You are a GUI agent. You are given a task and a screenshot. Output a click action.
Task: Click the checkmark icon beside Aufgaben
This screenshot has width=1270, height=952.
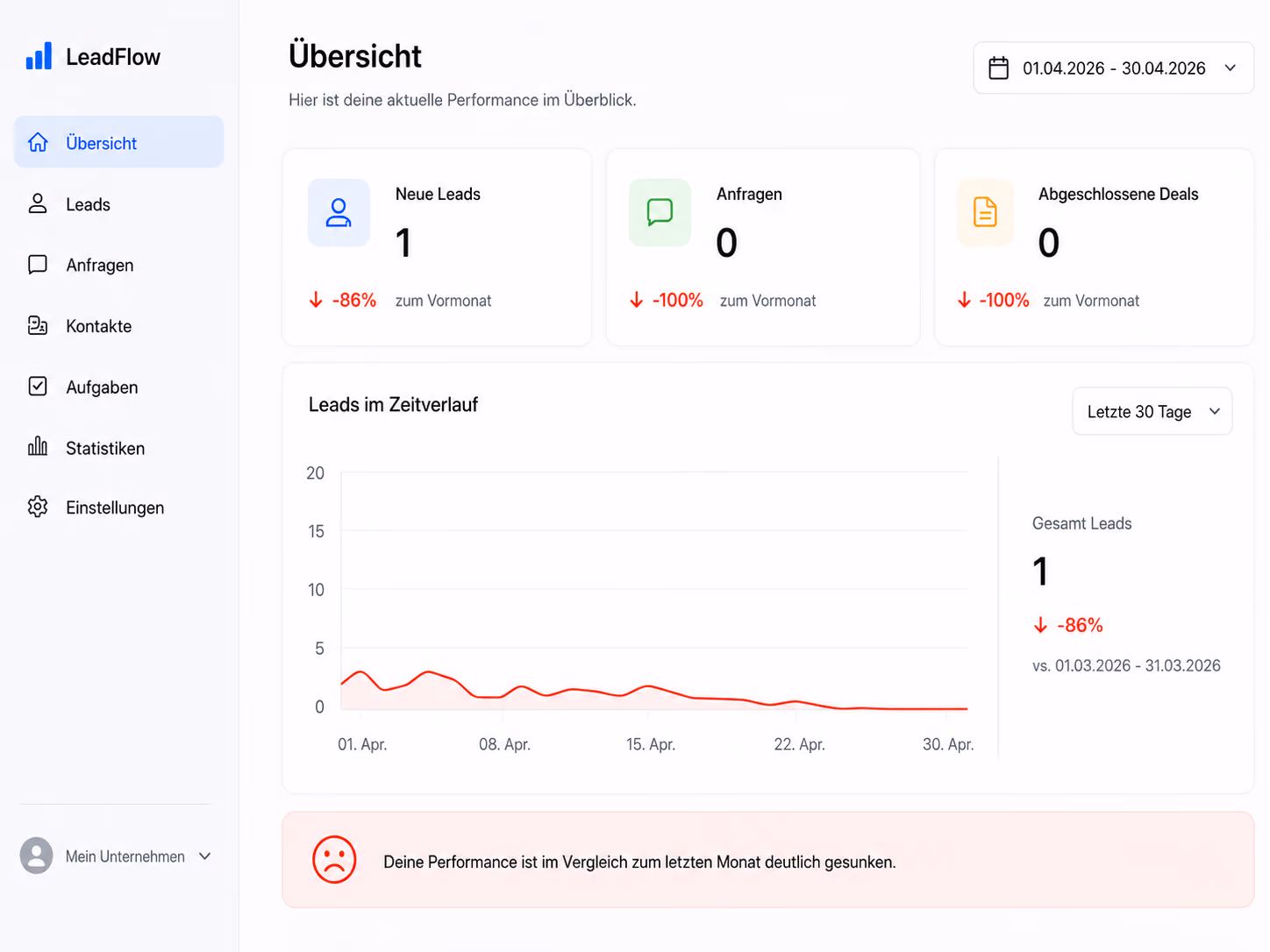38,387
